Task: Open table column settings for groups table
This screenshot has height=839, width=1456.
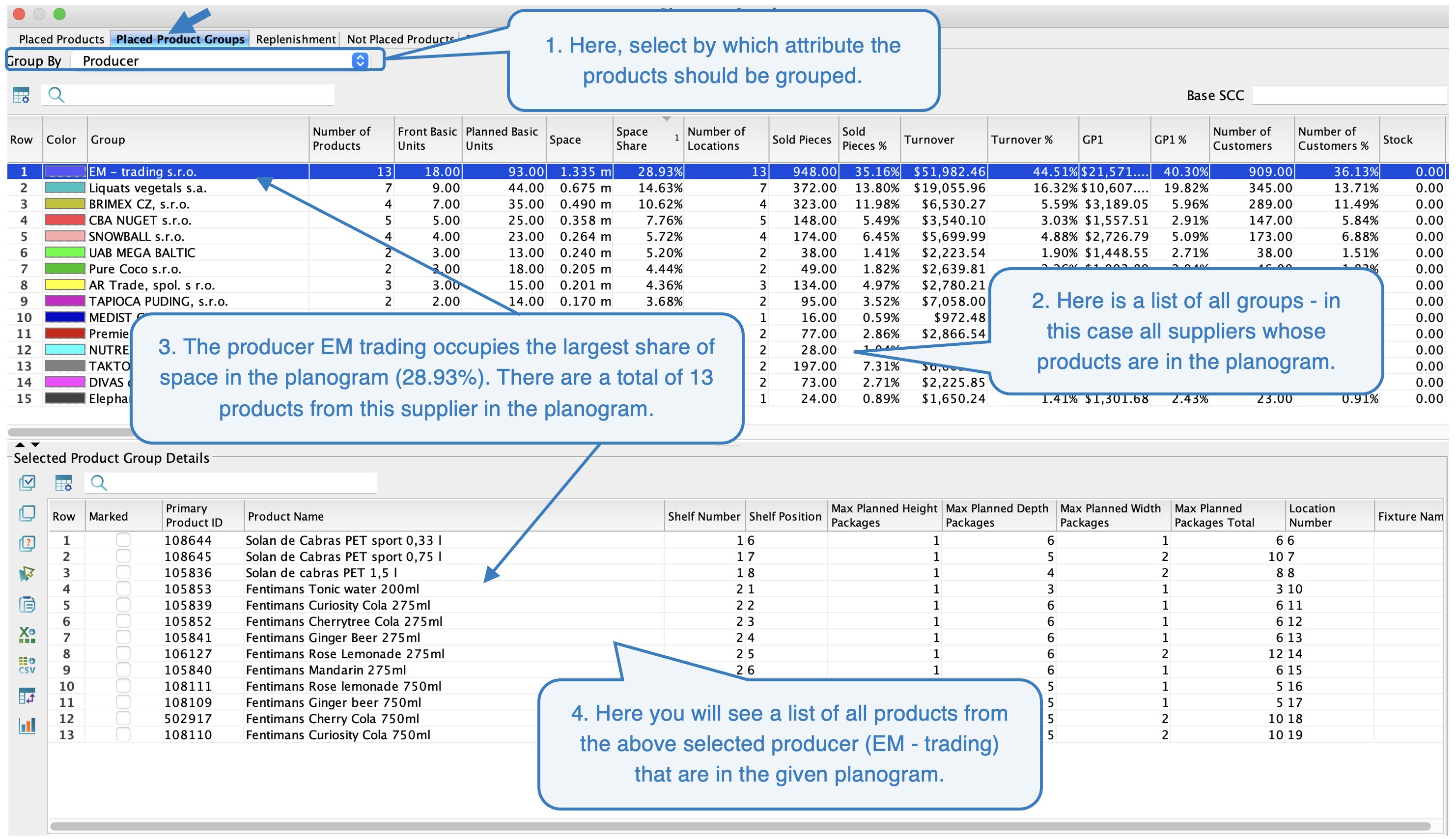Action: tap(21, 95)
